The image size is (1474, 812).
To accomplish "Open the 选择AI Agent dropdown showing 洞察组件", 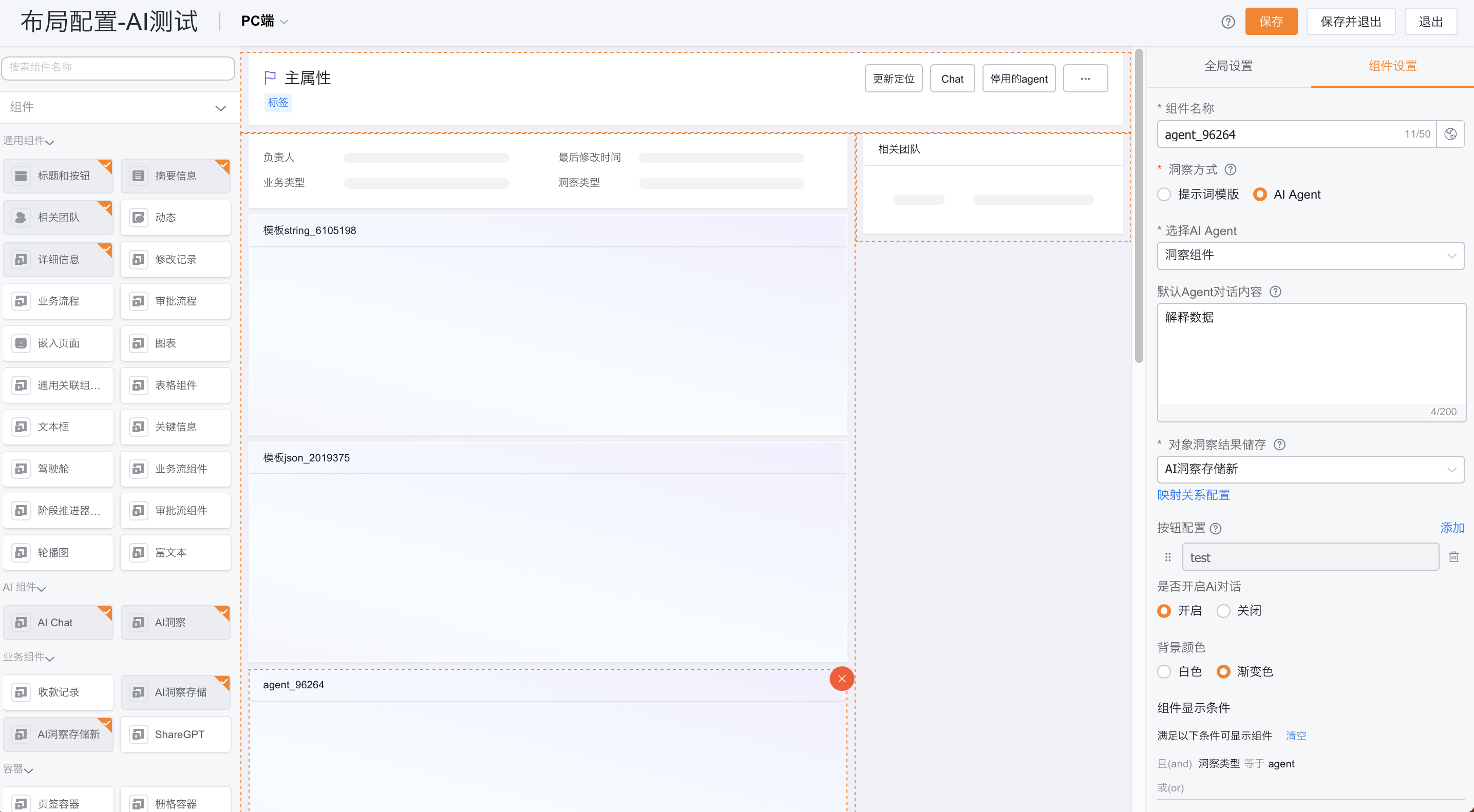I will click(x=1310, y=255).
